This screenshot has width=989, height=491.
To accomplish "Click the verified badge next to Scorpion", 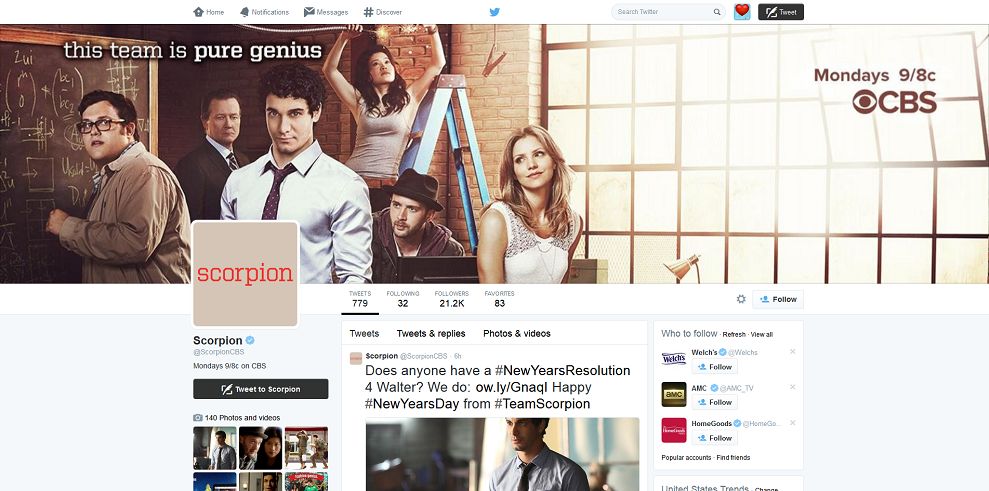I will (250, 340).
